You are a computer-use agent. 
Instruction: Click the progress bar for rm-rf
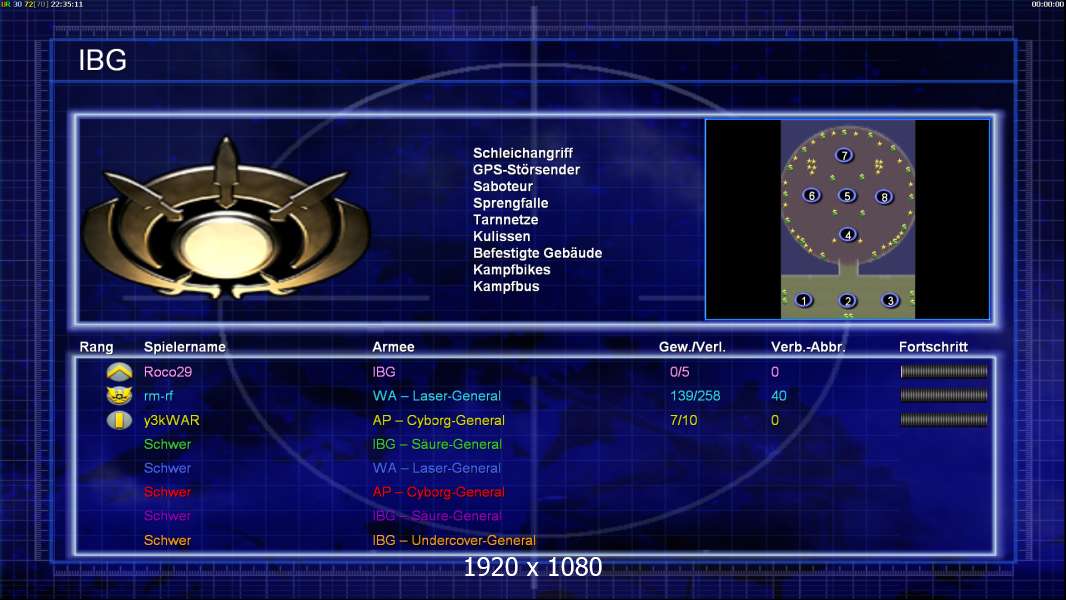tap(944, 395)
